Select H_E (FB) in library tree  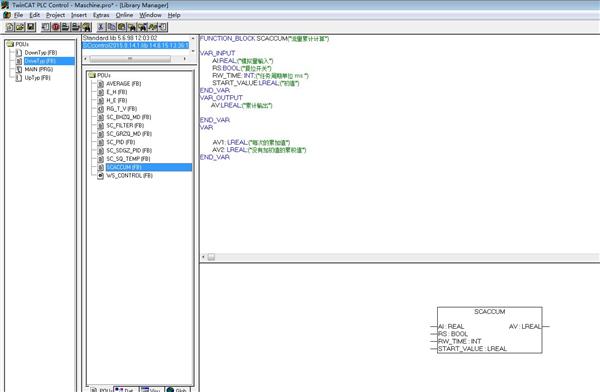click(x=117, y=100)
